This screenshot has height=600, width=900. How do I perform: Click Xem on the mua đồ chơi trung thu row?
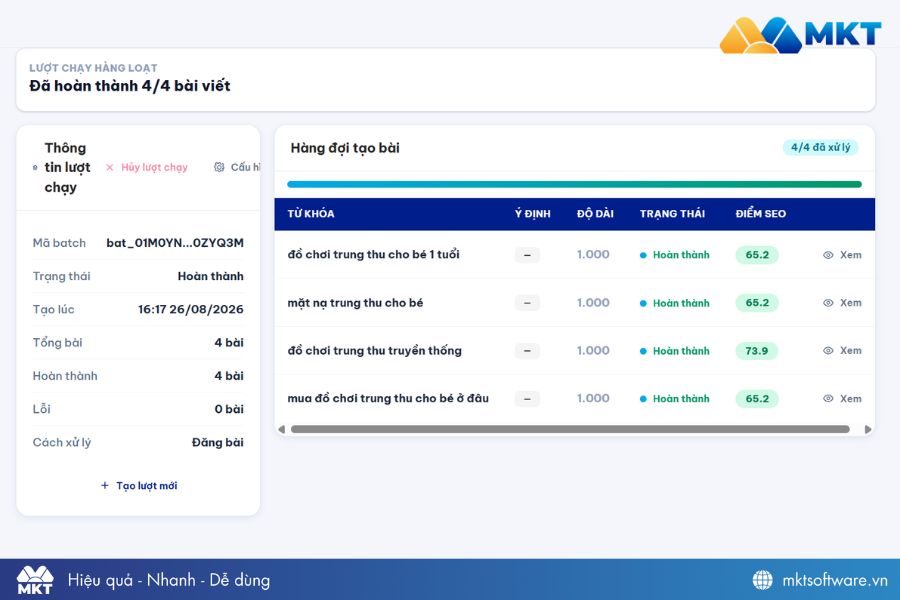pyautogui.click(x=842, y=398)
